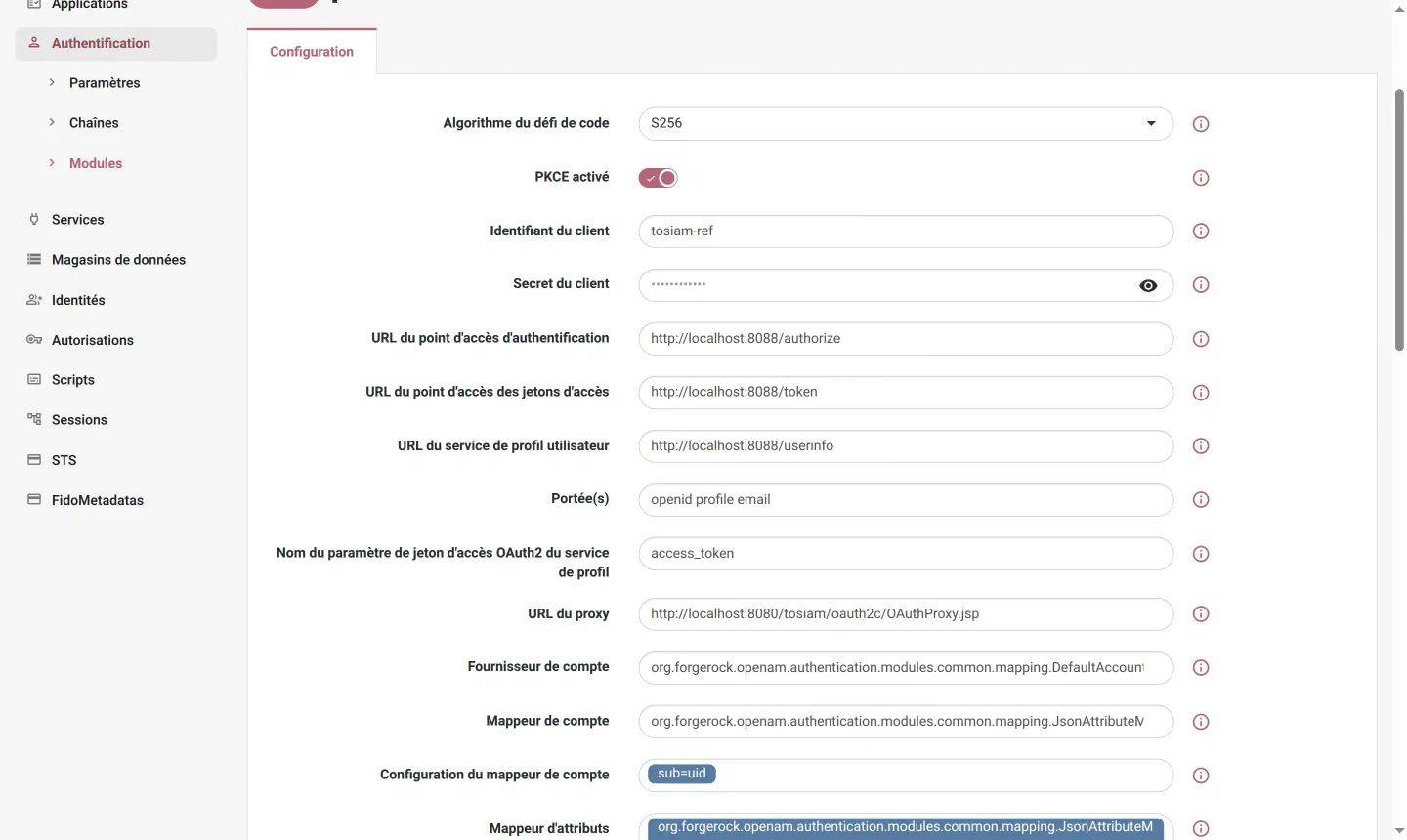Click the Identifiant du client field
This screenshot has height=840, width=1407.
(906, 231)
